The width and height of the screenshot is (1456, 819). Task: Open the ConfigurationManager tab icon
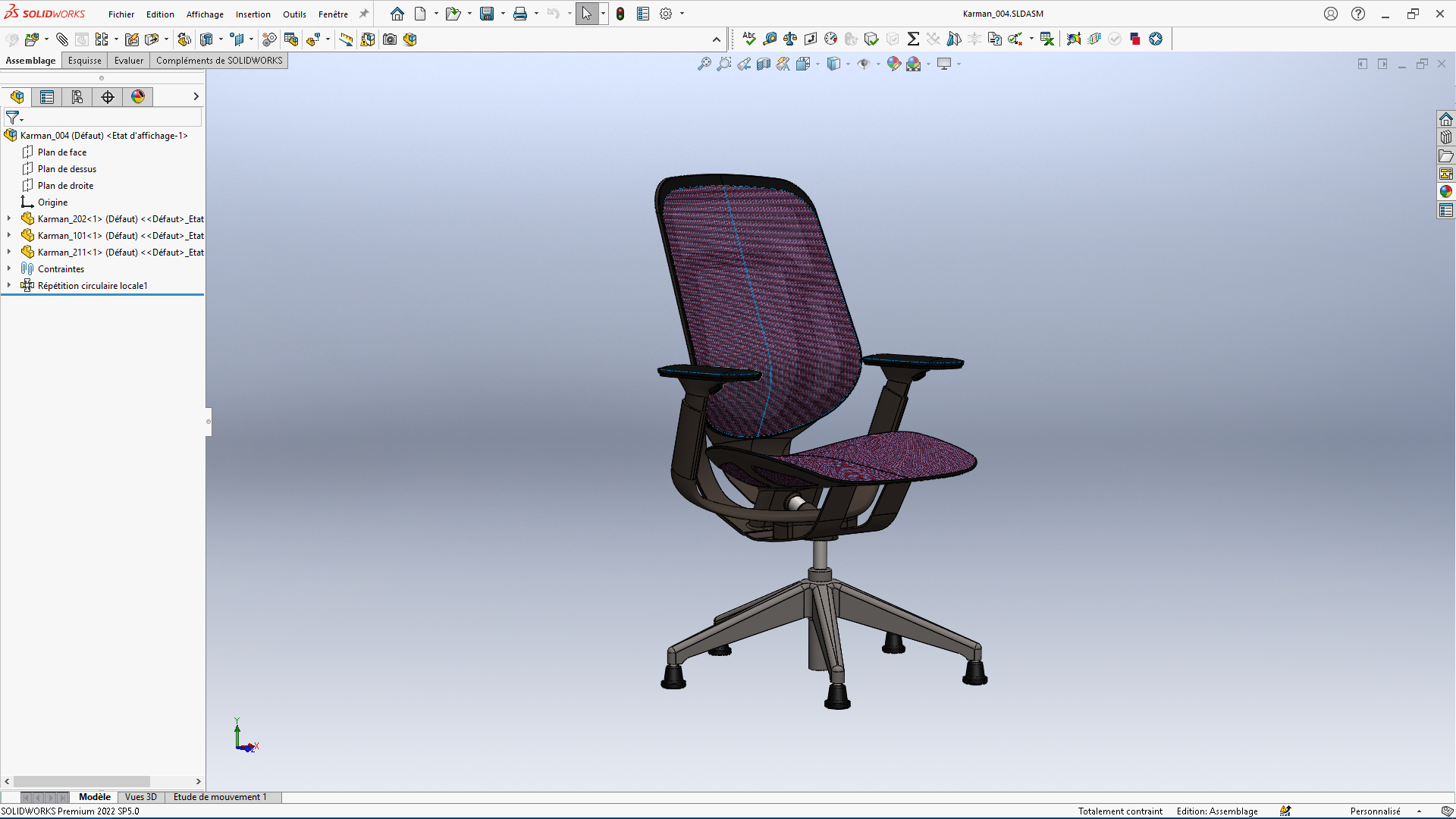tap(77, 97)
